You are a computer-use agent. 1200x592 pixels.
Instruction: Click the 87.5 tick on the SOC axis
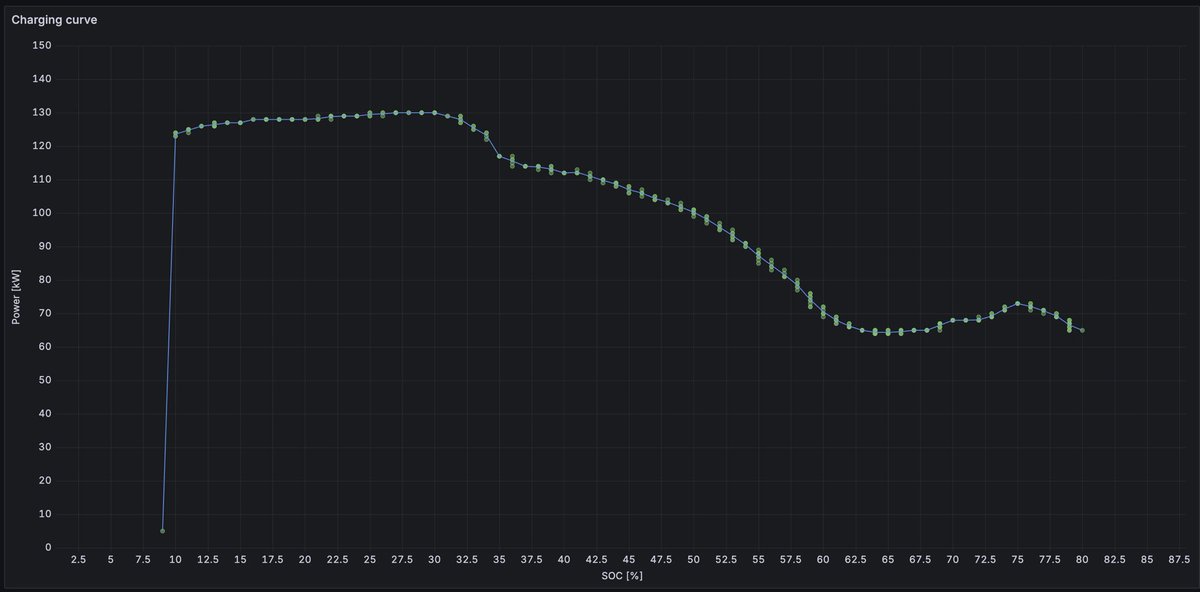1179,559
